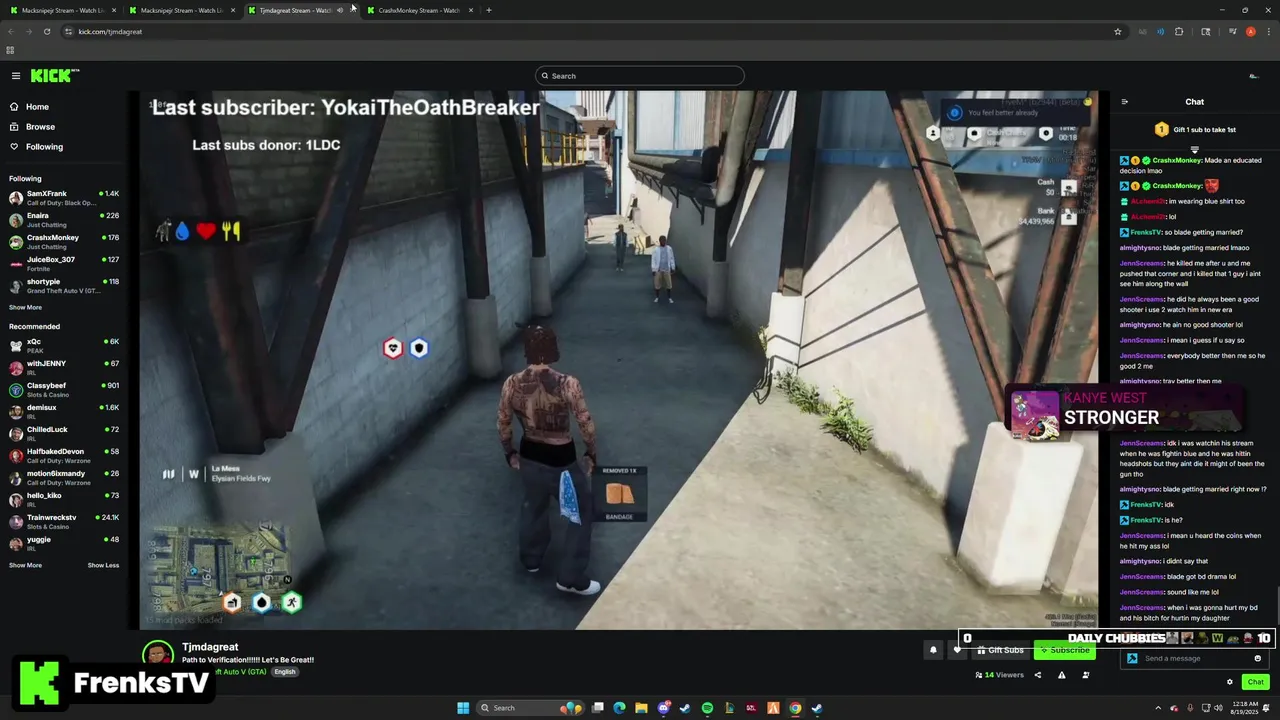Viewport: 1280px width, 720px height.
Task: Open emote picker in chat input
Action: (1257, 659)
